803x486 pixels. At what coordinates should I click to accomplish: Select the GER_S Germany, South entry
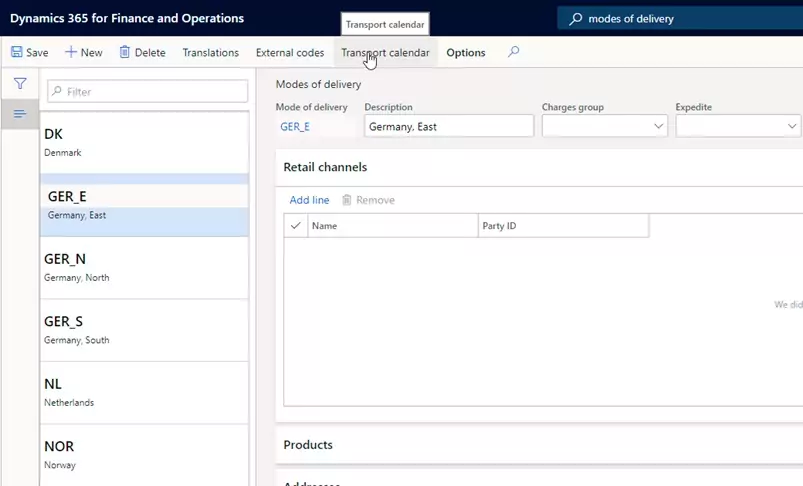pyautogui.click(x=144, y=330)
